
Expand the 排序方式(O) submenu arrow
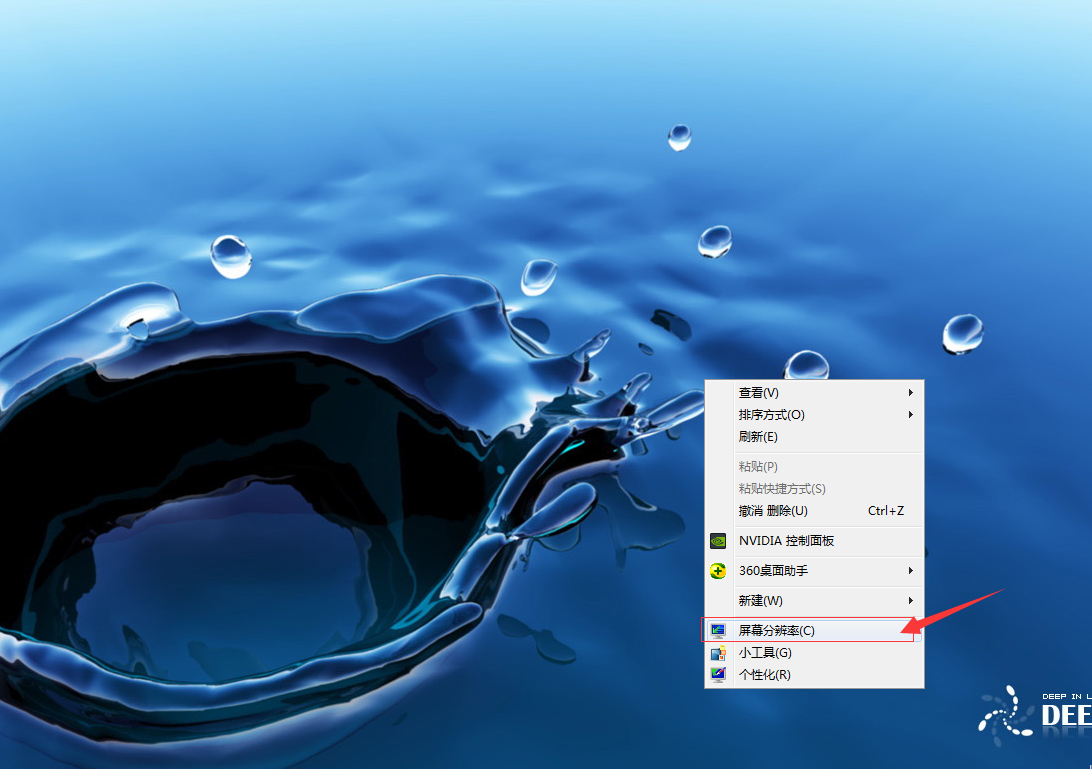pyautogui.click(x=910, y=415)
